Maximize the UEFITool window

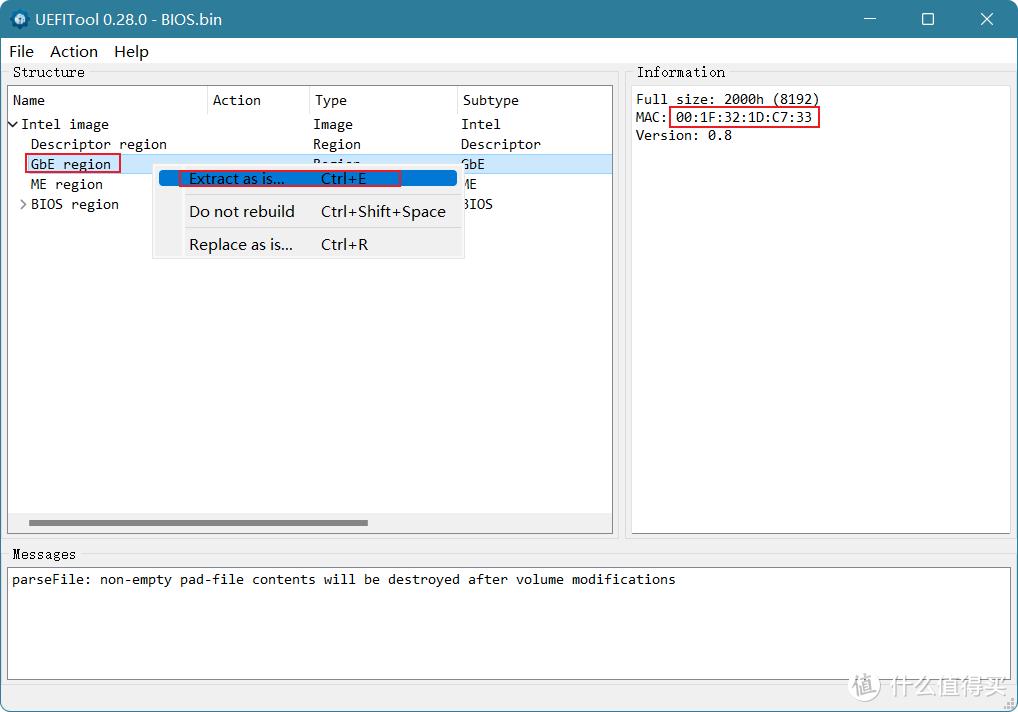927,19
